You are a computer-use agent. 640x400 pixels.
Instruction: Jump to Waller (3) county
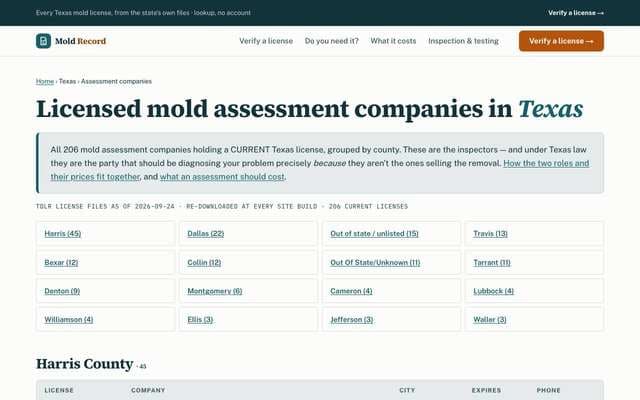tap(490, 320)
